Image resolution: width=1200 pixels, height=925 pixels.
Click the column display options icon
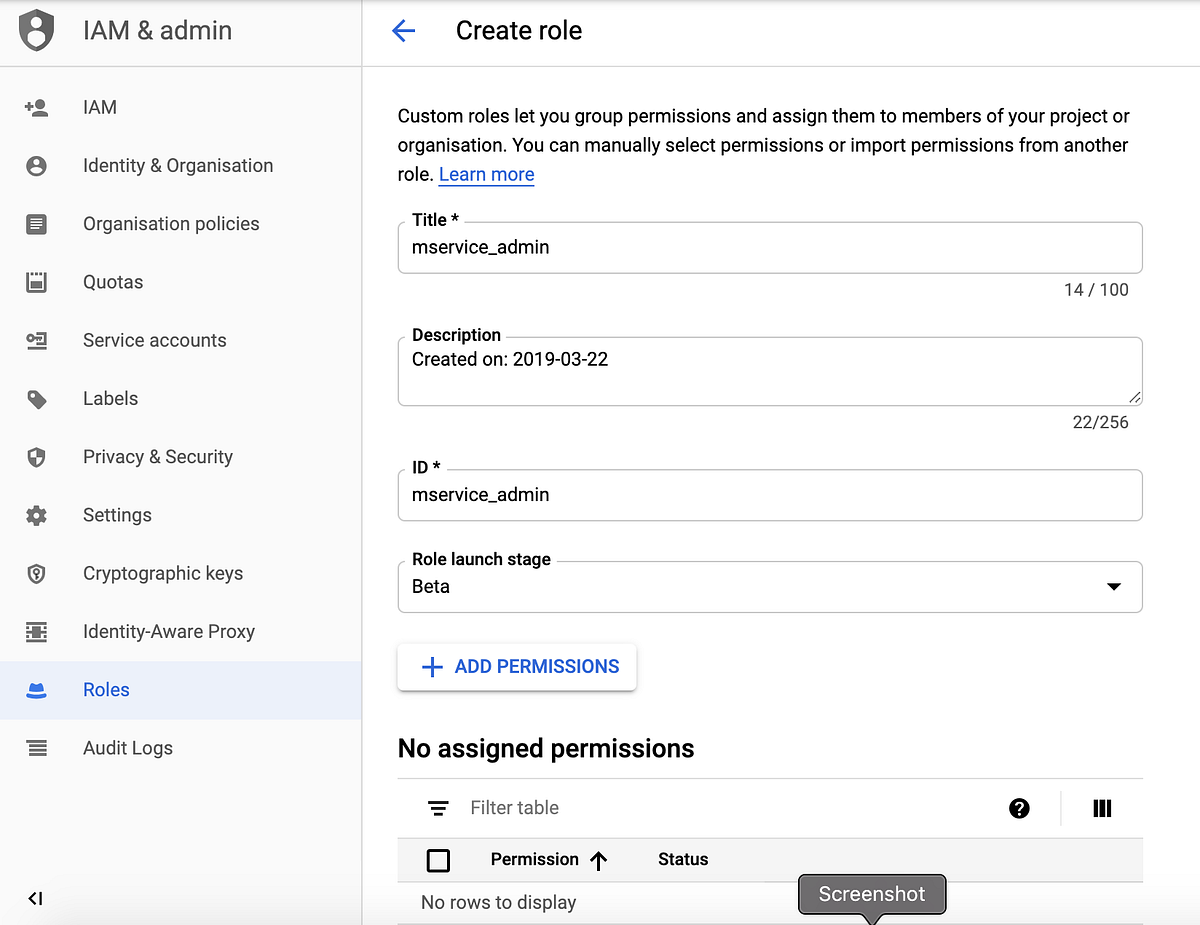(x=1101, y=808)
